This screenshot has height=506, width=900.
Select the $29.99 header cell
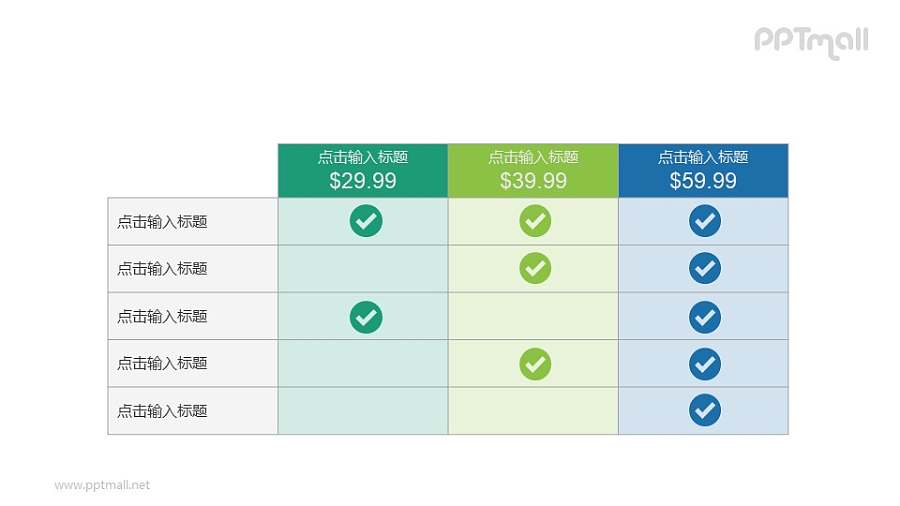pyautogui.click(x=363, y=170)
